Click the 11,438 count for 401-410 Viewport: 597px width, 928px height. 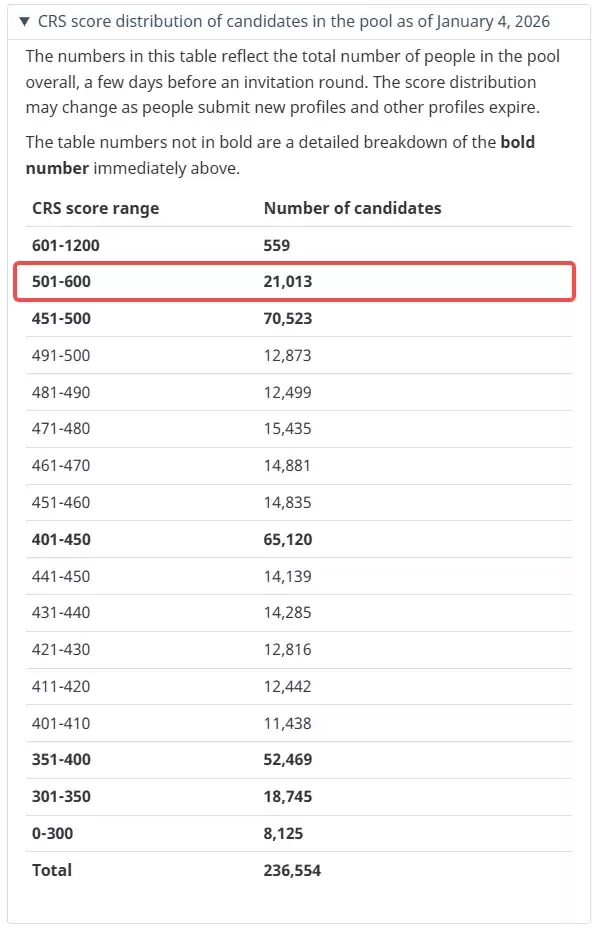click(x=288, y=723)
